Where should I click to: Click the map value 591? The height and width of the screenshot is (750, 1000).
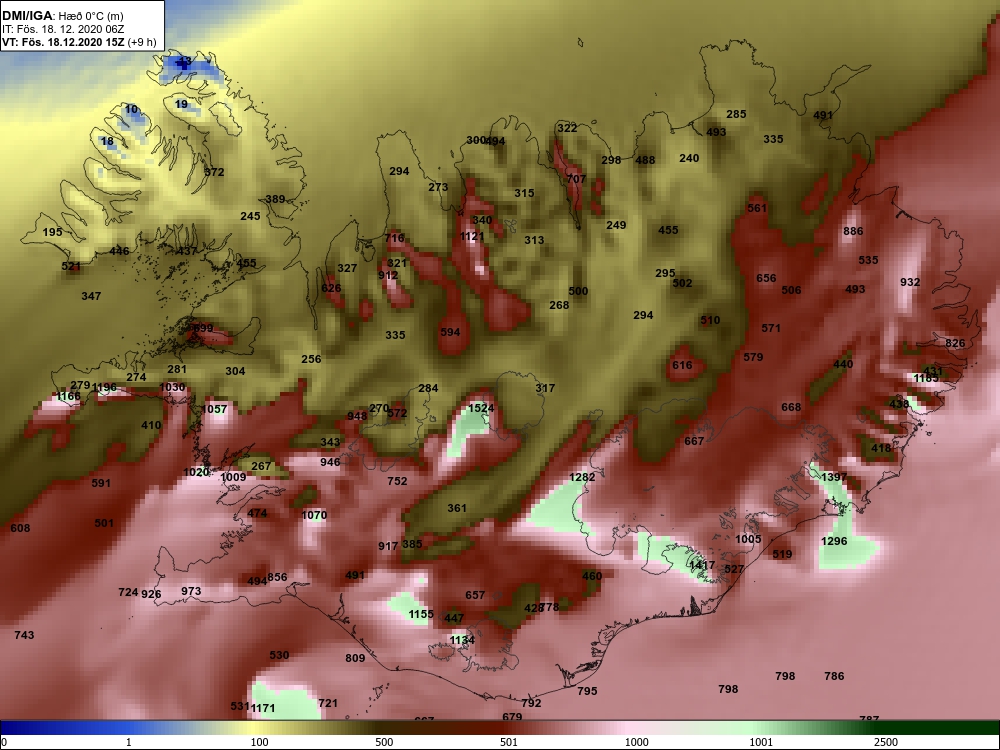(x=101, y=483)
